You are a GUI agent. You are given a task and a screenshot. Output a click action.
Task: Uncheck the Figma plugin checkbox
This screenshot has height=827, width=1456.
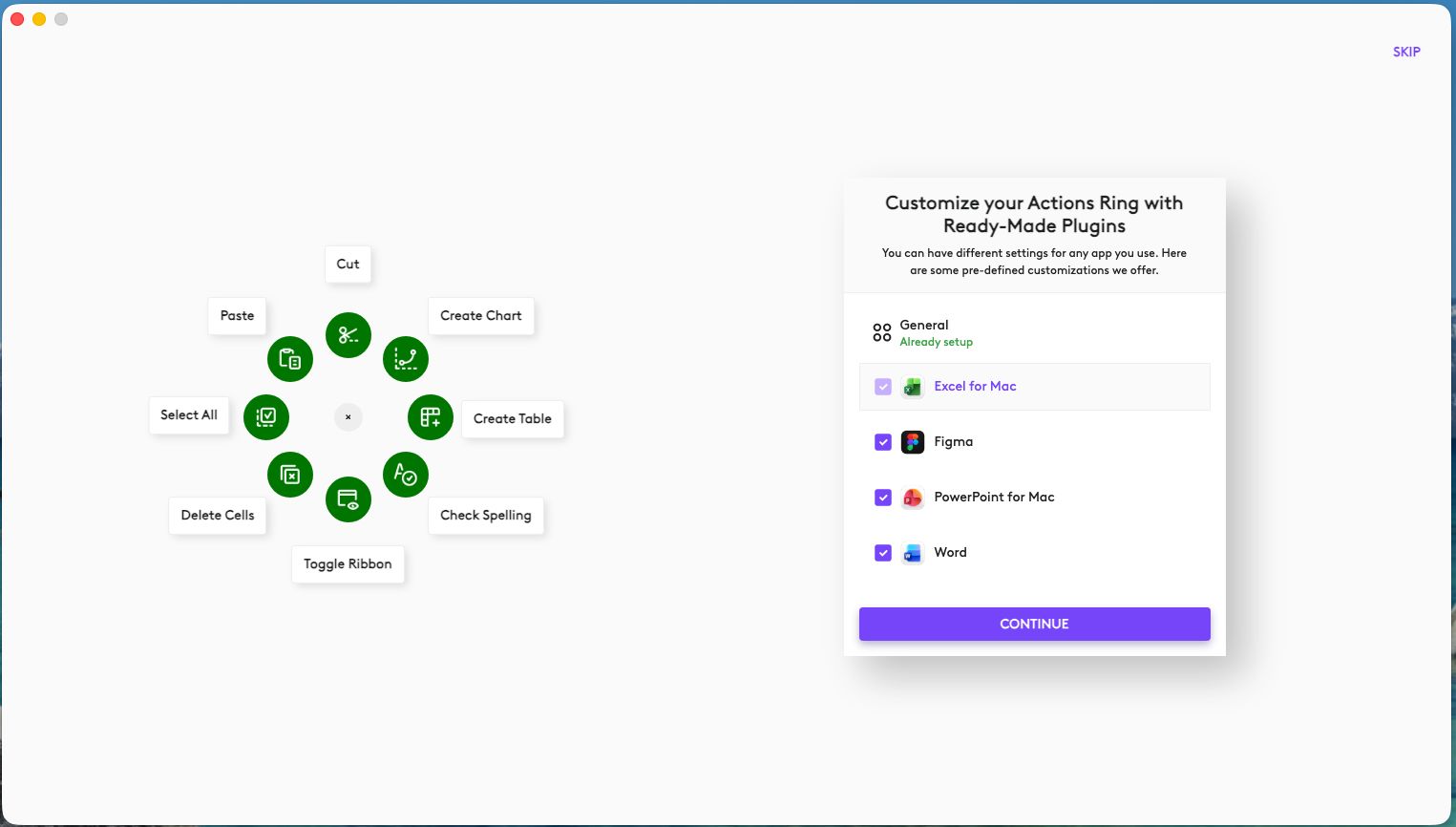[883, 442]
